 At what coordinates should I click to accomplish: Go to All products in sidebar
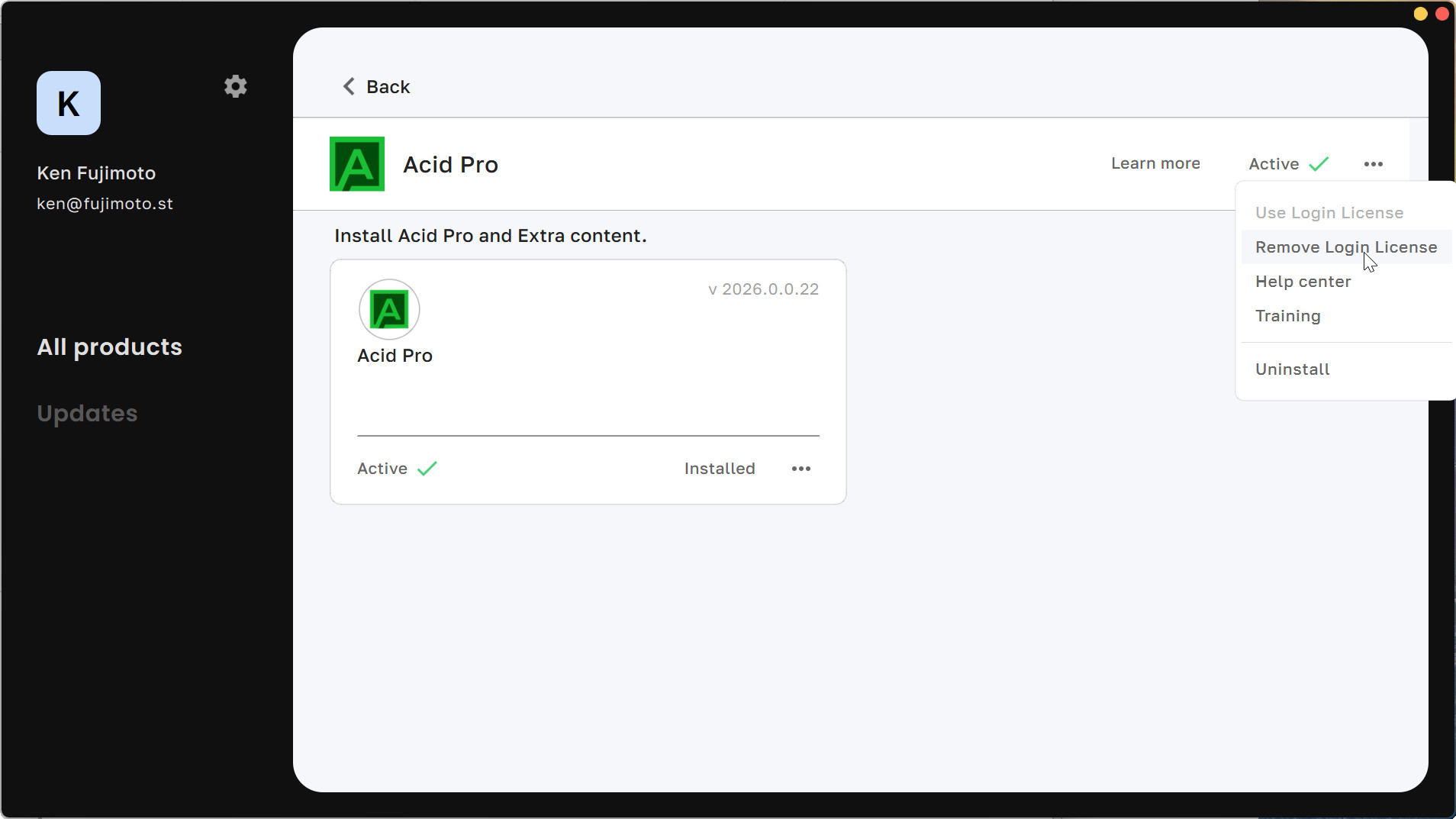point(110,347)
